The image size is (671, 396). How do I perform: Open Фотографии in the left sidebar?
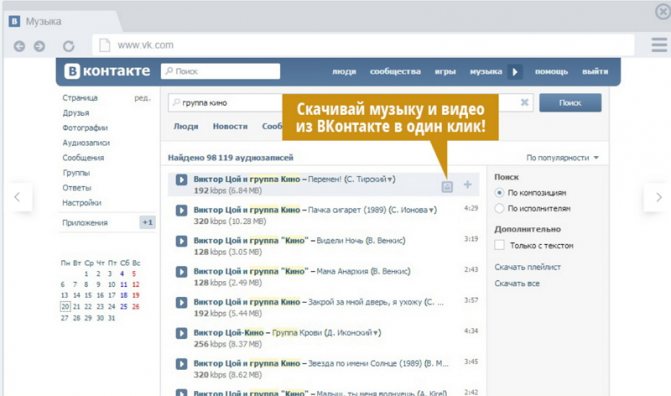pos(85,128)
